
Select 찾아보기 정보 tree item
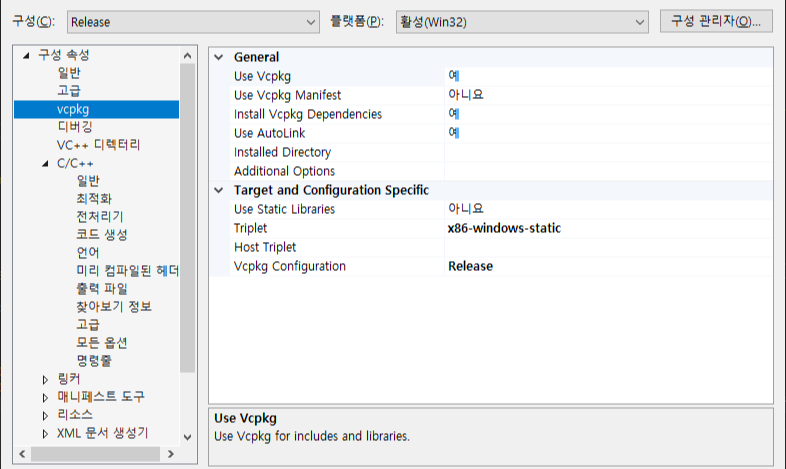pos(114,307)
